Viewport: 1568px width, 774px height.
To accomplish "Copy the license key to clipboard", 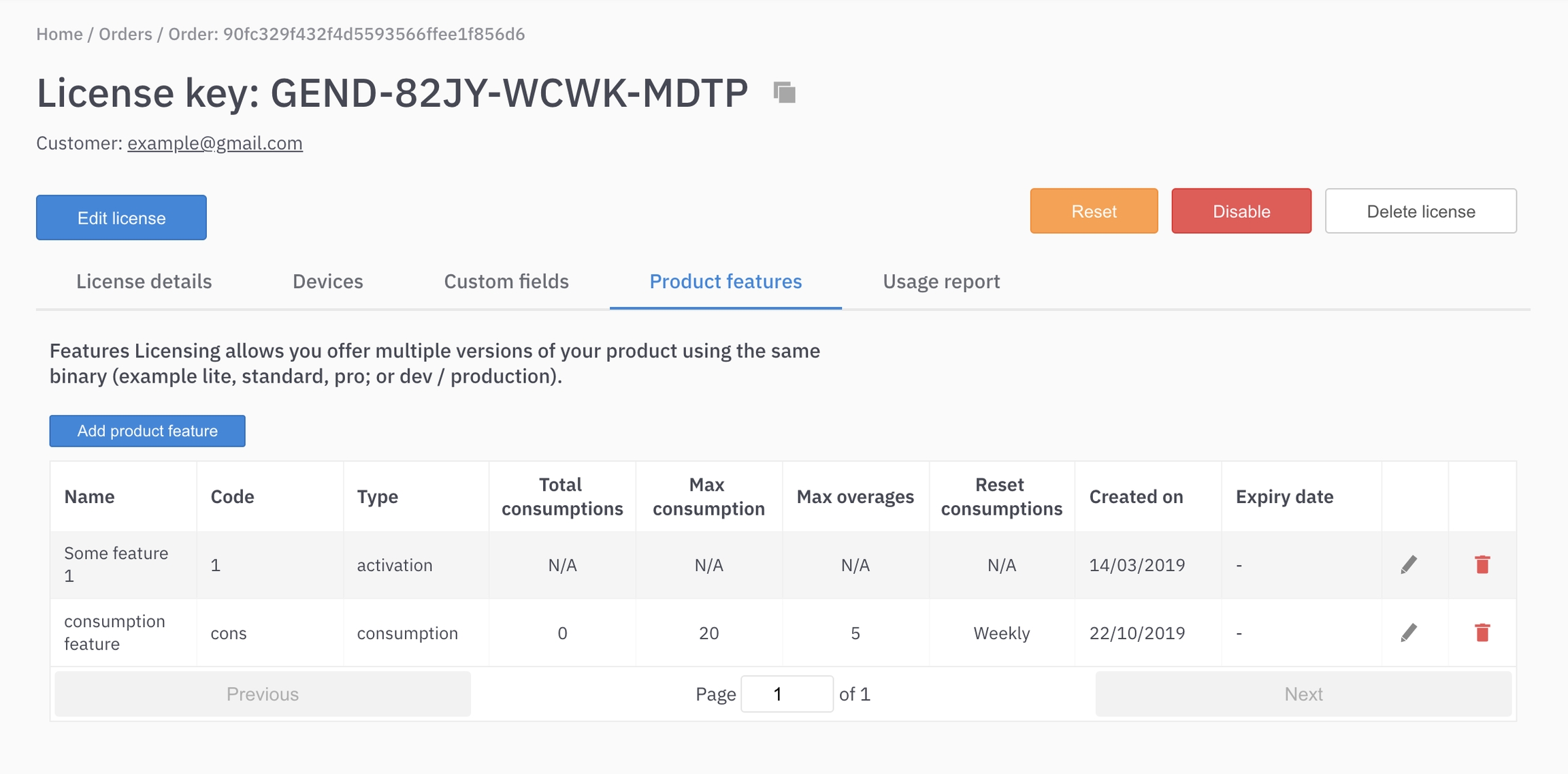I will click(785, 92).
